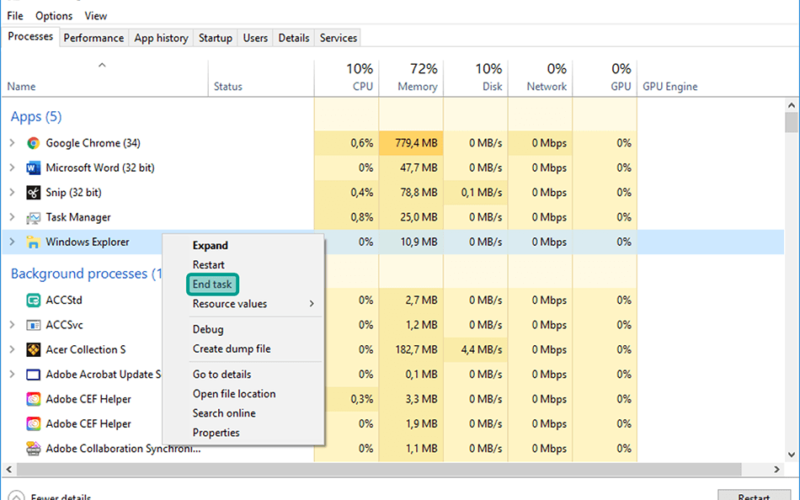Click the Google Chrome app icon
800x500 pixels.
[x=33, y=143]
